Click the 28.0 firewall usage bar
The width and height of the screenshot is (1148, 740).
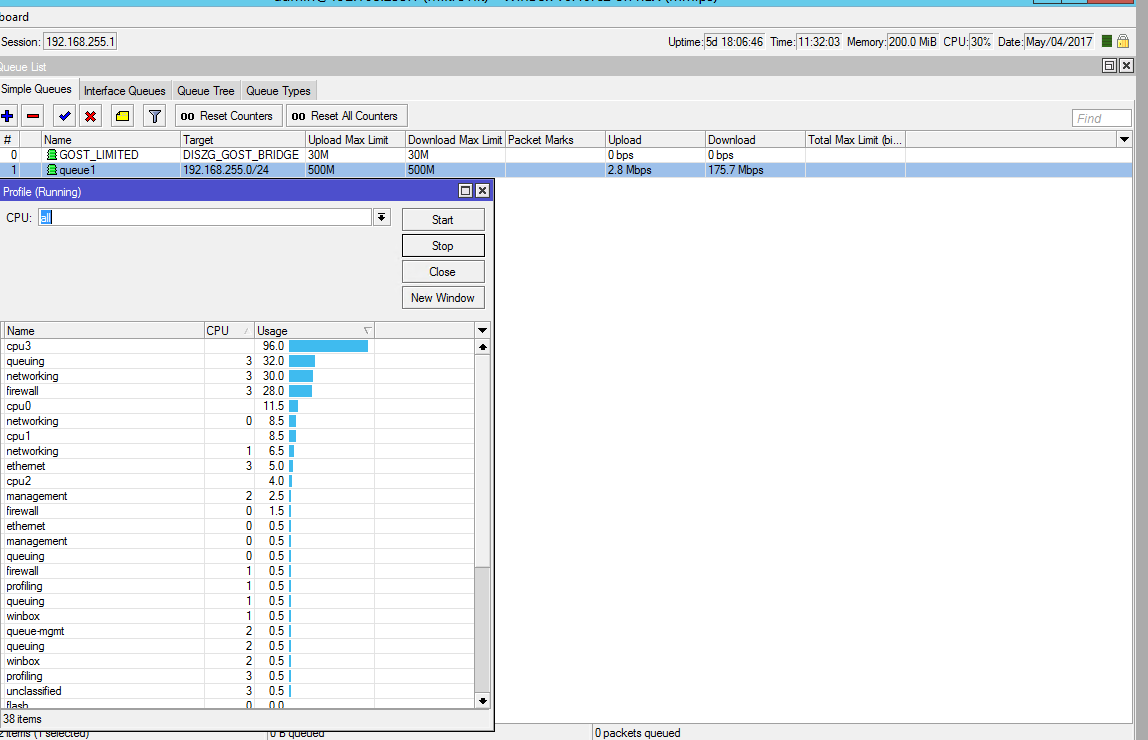pyautogui.click(x=300, y=391)
